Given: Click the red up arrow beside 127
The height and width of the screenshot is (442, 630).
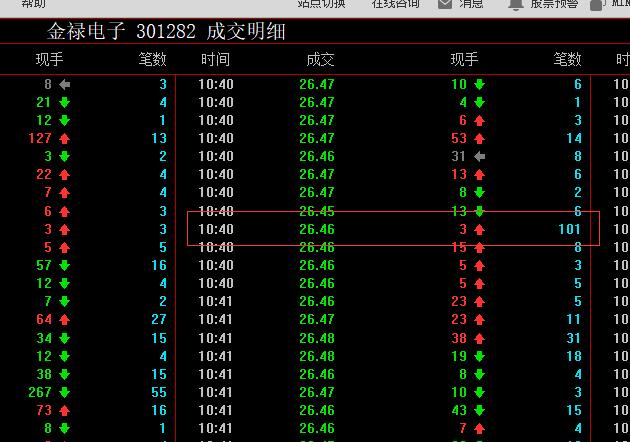Looking at the screenshot, I should 64,139.
